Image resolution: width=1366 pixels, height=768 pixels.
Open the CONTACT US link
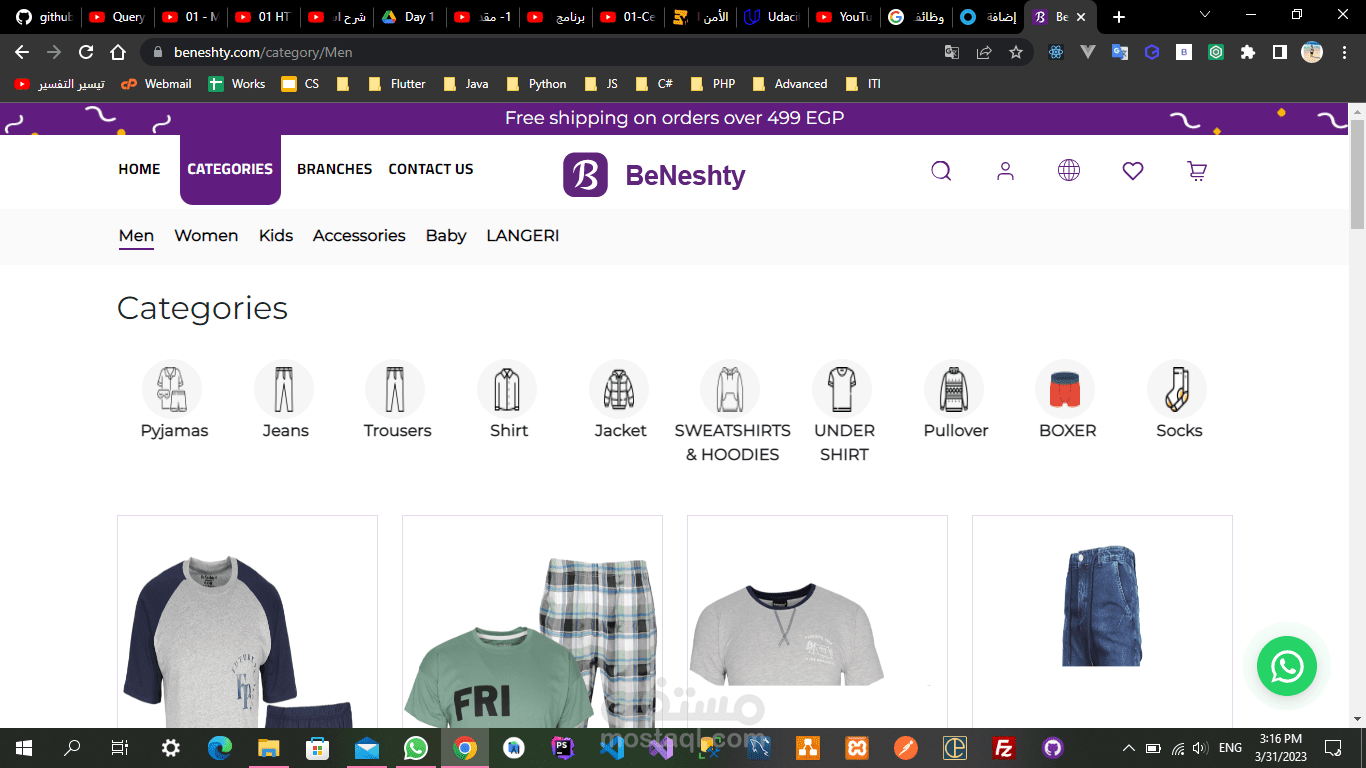click(431, 169)
